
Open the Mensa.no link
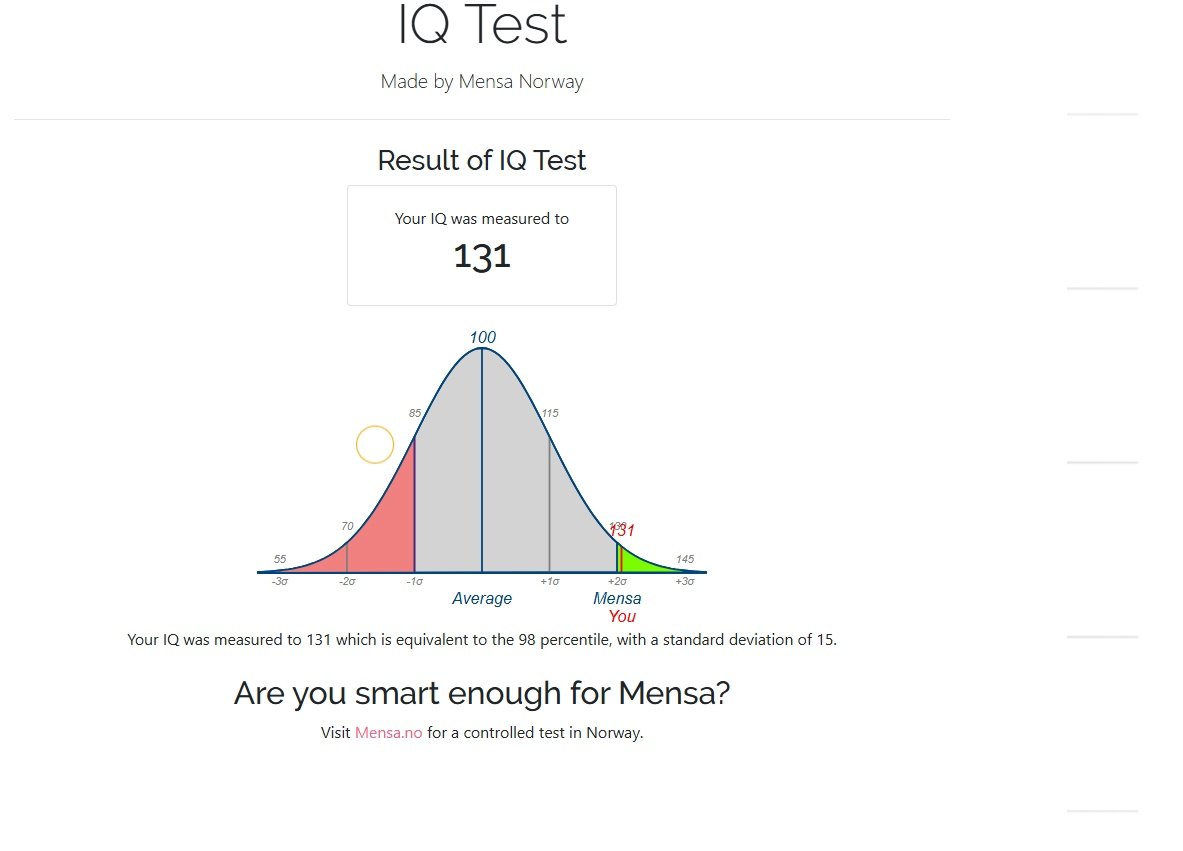click(x=389, y=733)
